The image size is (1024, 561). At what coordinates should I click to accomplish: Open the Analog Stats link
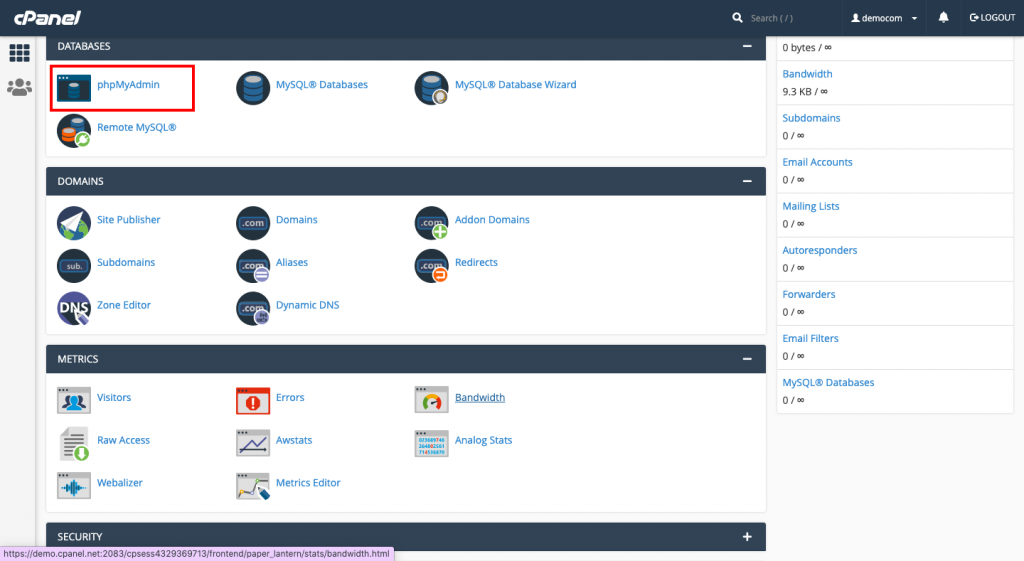tap(483, 440)
